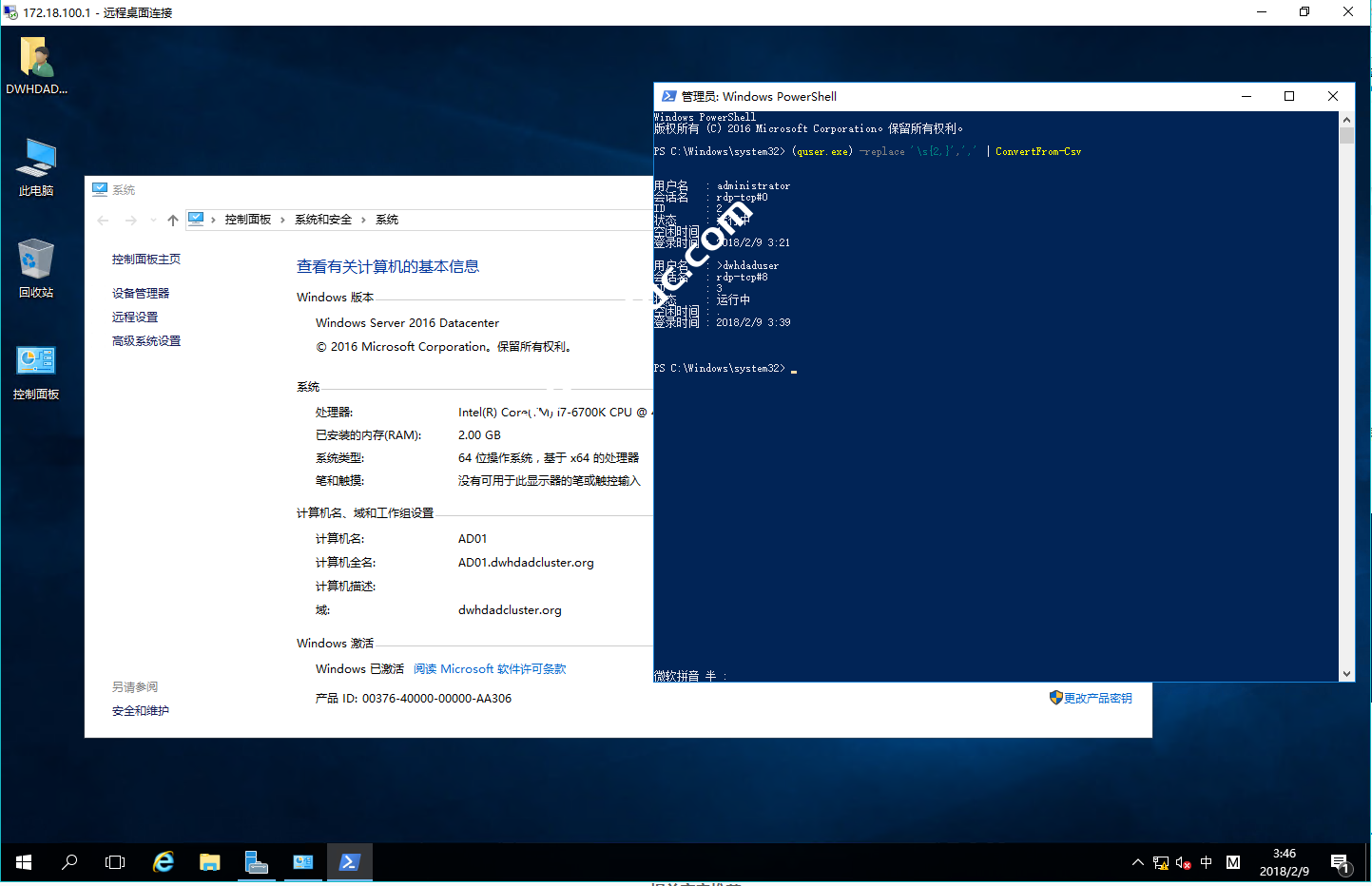Click the Task View taskbar button
The image size is (1372, 886).
click(115, 862)
